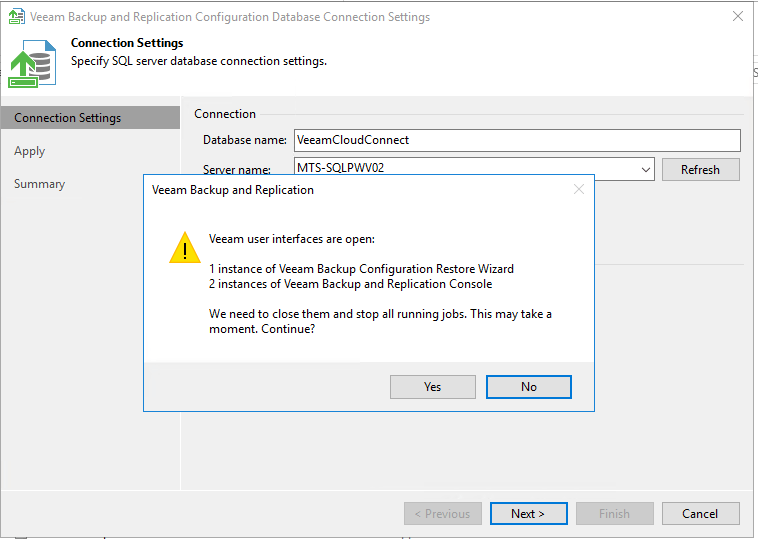The image size is (758, 540).
Task: Decline by clicking the No button
Action: (x=528, y=387)
